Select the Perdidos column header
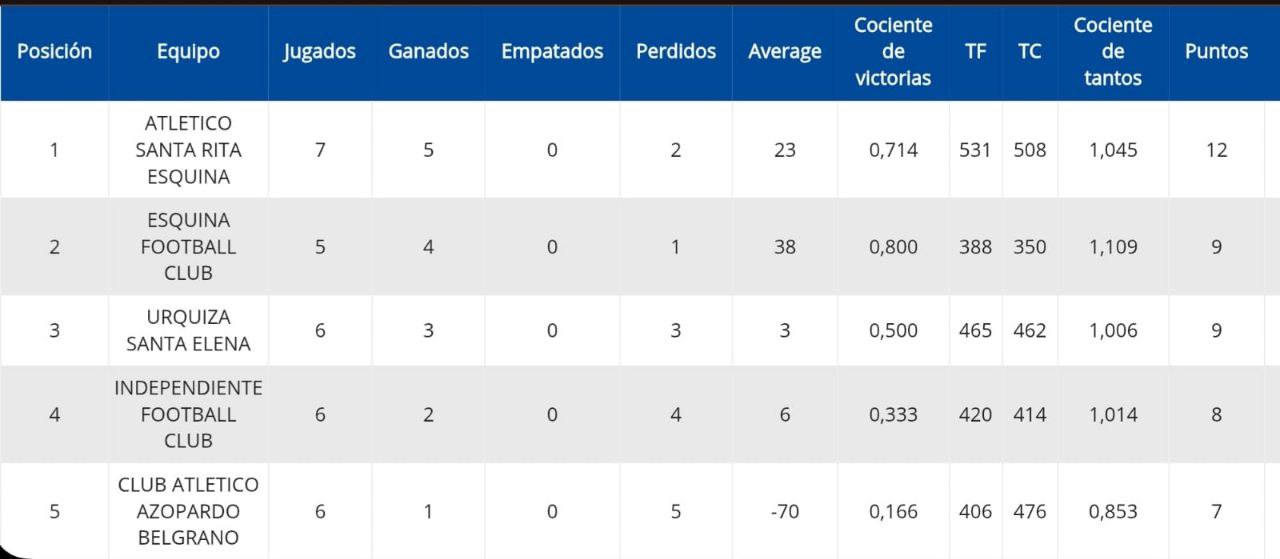The width and height of the screenshot is (1280, 559). tap(675, 52)
